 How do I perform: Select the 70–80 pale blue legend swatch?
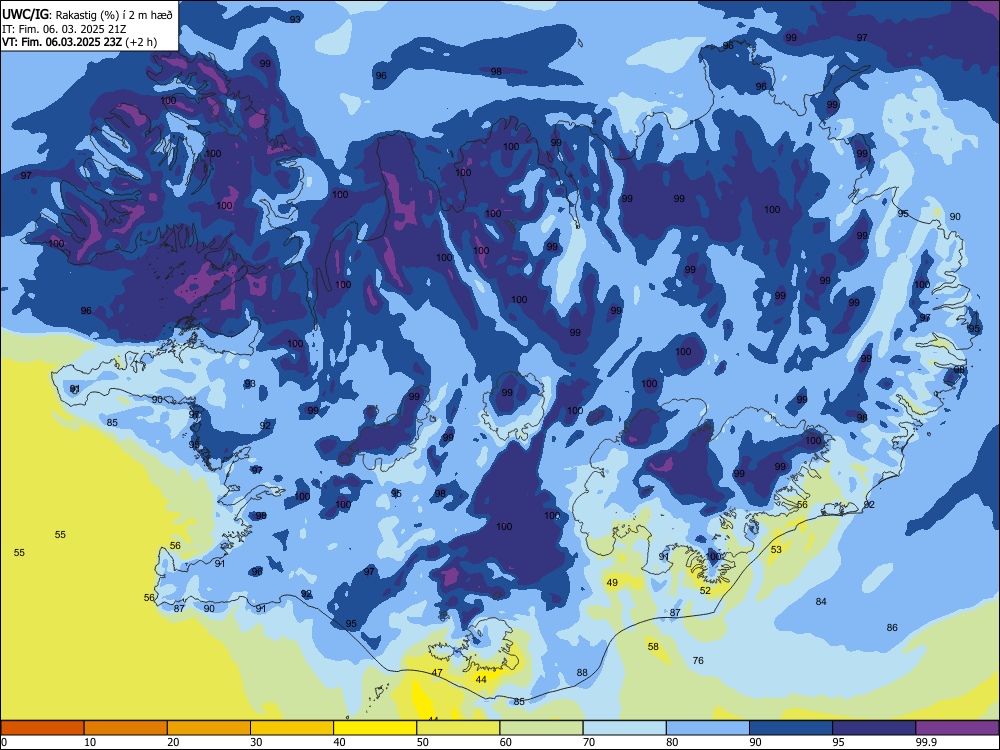pos(624,728)
